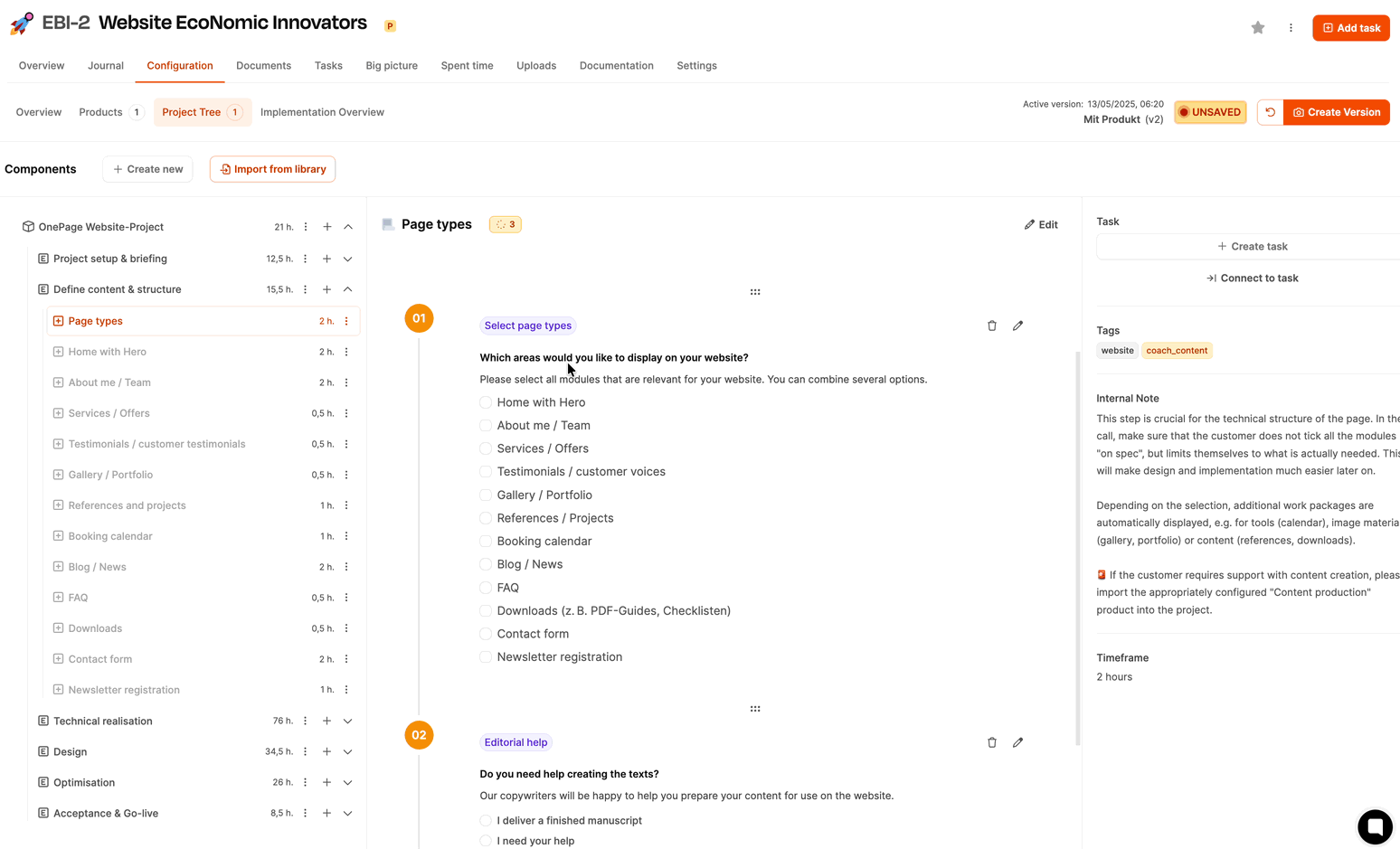This screenshot has height=849, width=1400.
Task: Expand the Project setup & briefing section
Action: pos(347,259)
